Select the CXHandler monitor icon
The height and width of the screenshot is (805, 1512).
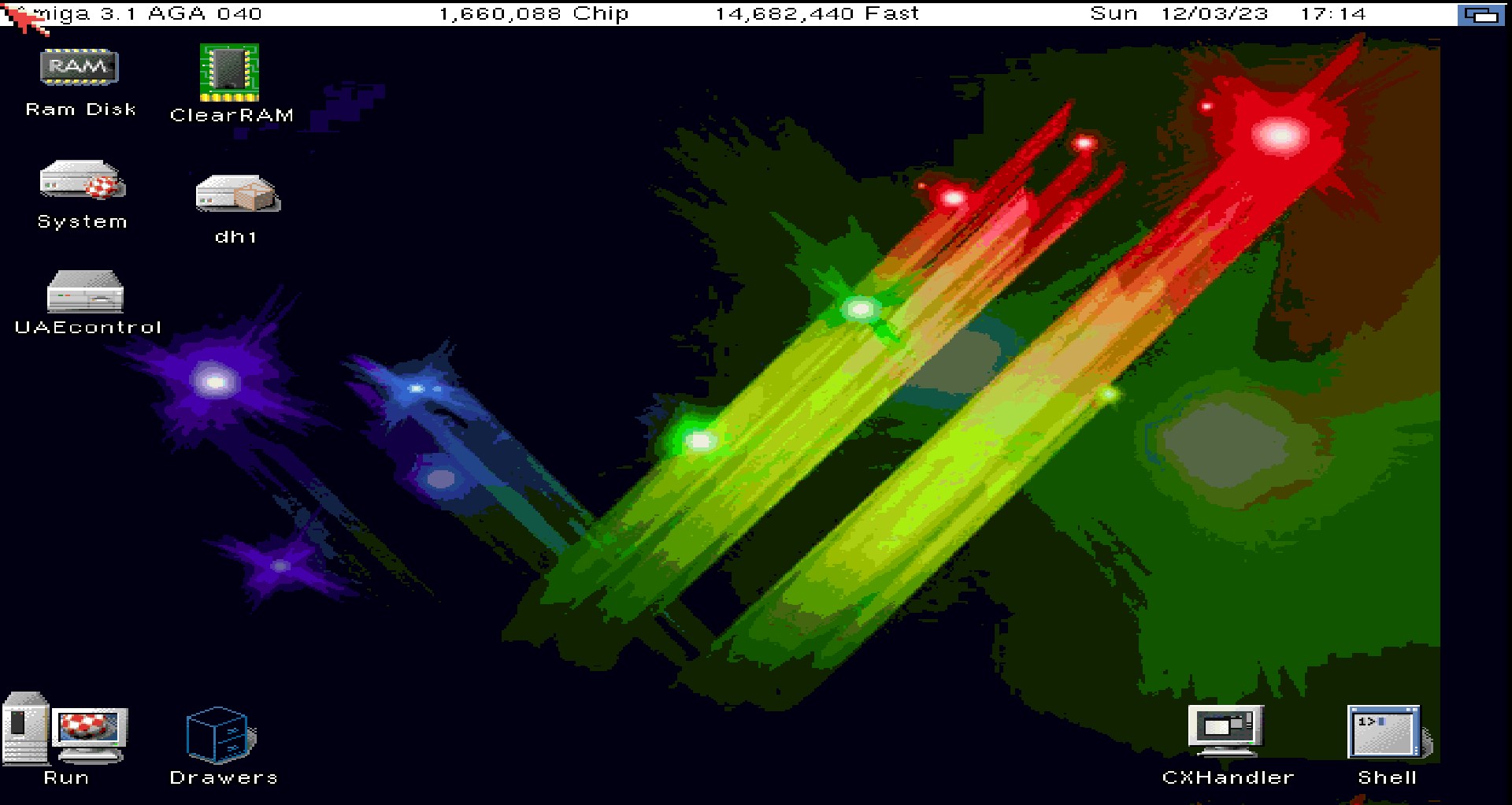1225,730
